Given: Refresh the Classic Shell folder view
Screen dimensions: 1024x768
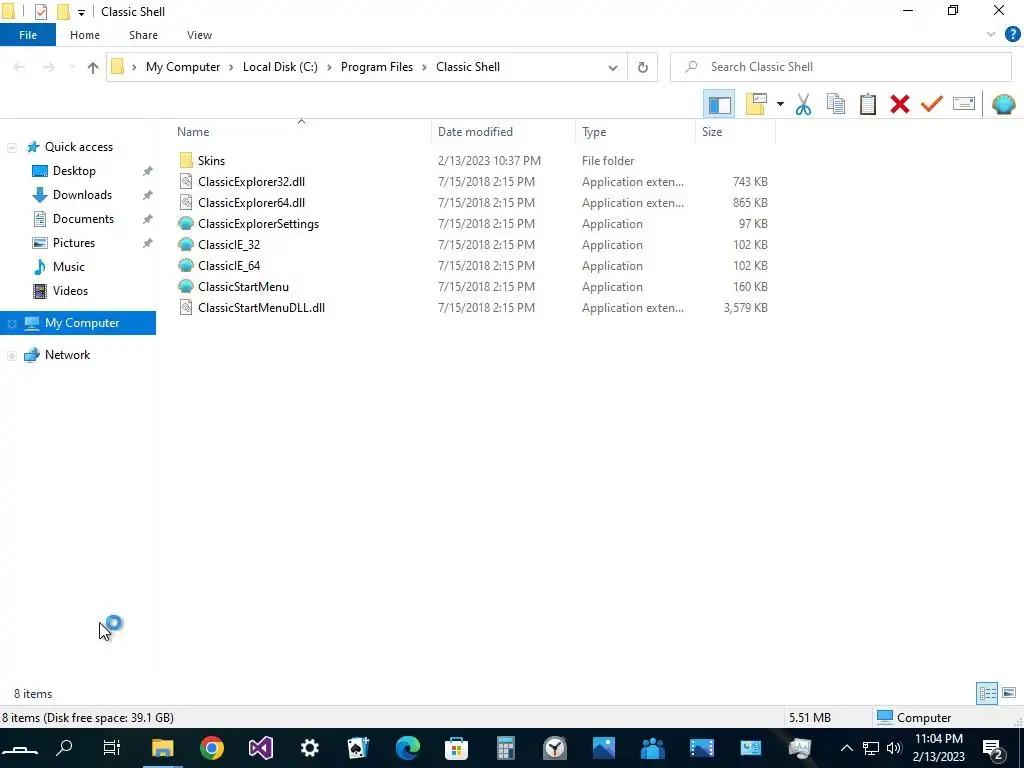Looking at the screenshot, I should pos(643,67).
